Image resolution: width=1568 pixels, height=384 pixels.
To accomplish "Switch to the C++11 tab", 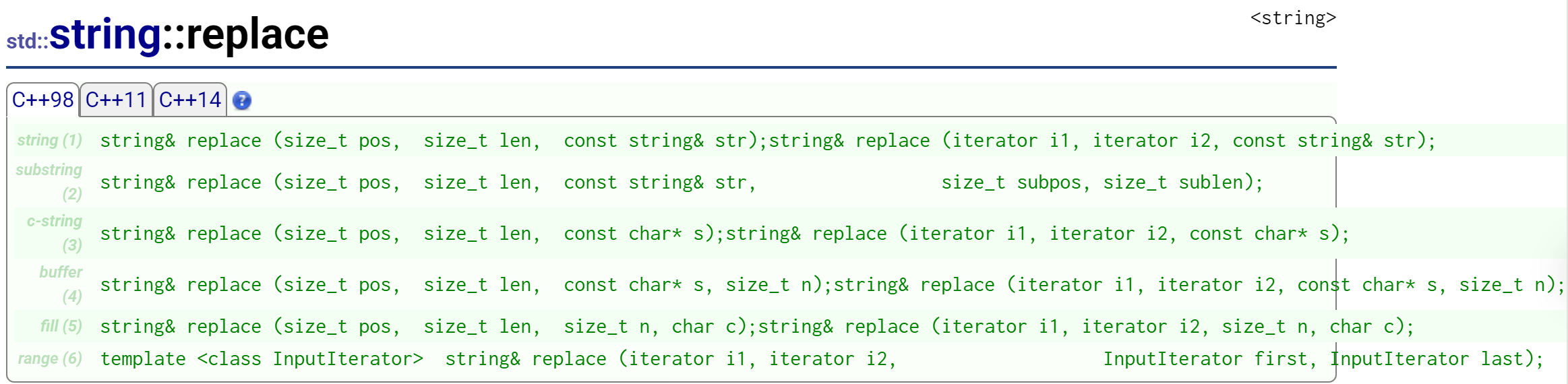I will pyautogui.click(x=116, y=100).
